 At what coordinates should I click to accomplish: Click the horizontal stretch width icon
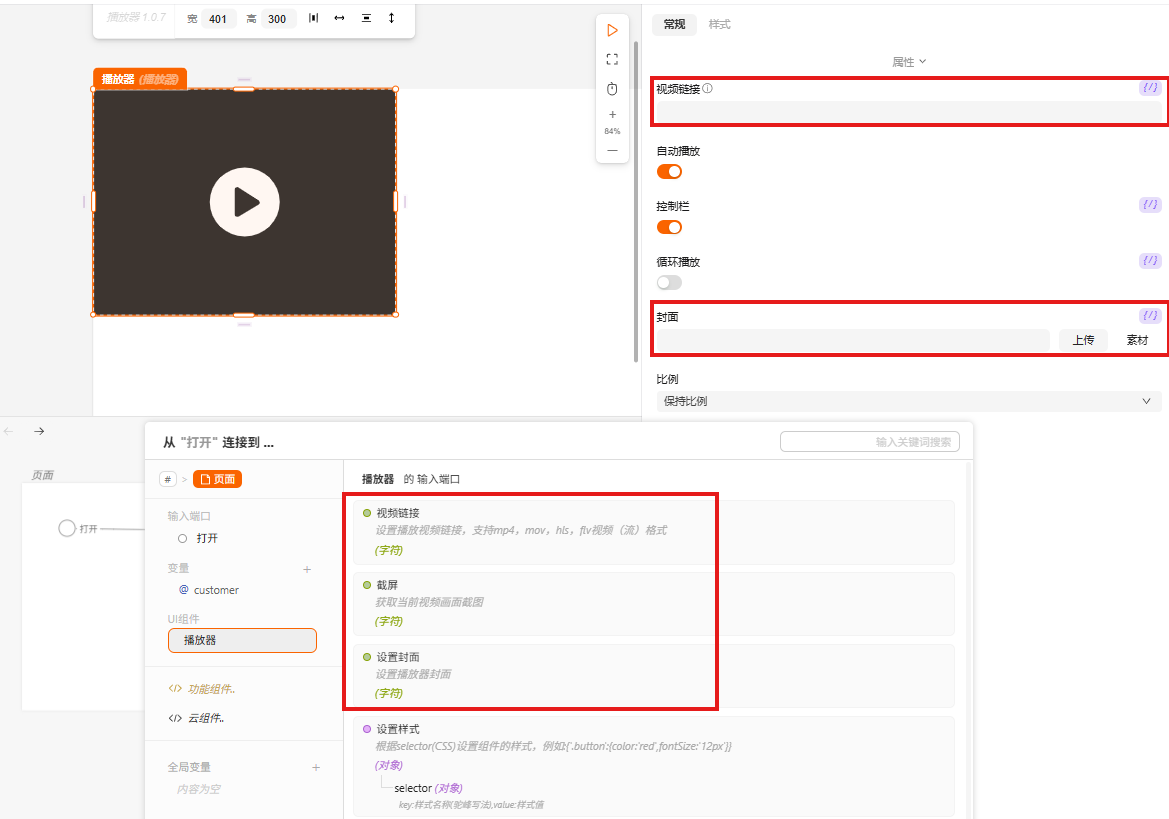click(339, 18)
